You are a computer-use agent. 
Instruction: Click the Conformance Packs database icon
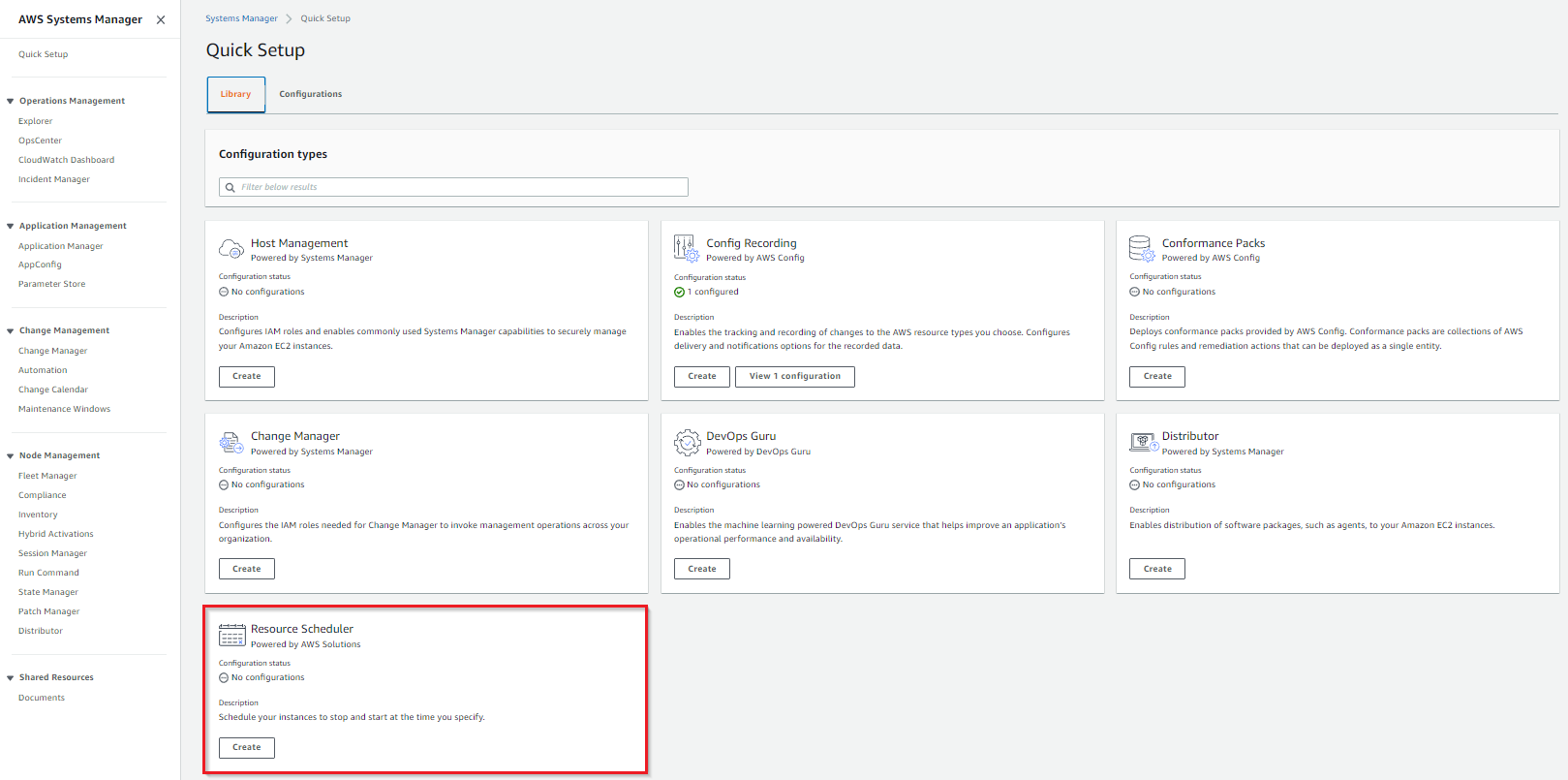point(1142,249)
